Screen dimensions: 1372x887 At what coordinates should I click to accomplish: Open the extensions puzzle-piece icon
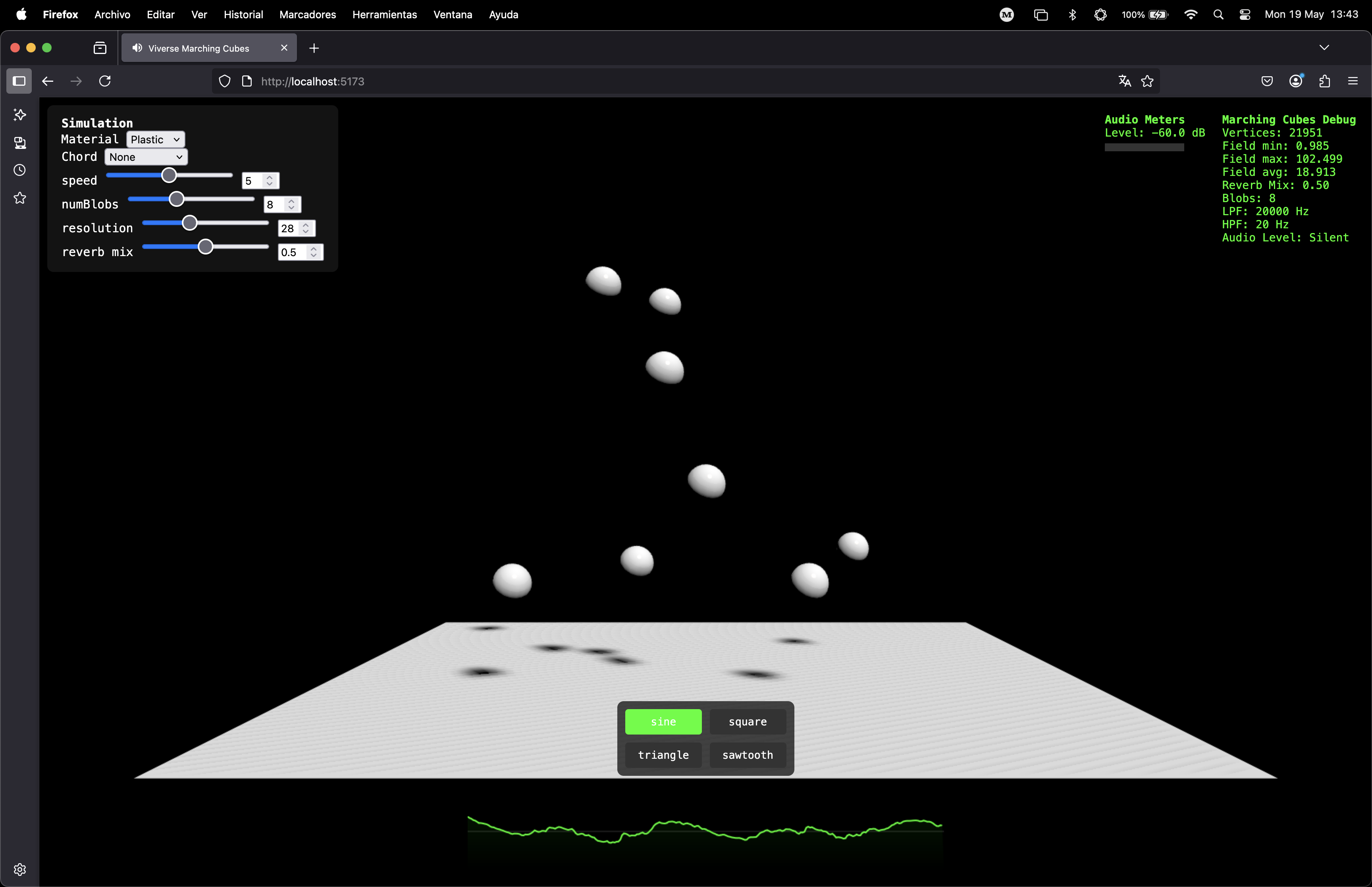tap(1324, 81)
